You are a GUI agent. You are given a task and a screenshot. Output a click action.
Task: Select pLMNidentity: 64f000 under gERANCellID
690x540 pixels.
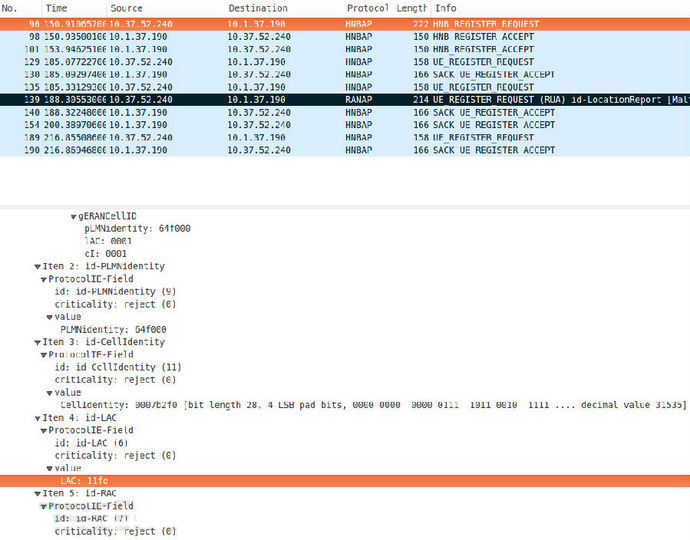[137, 229]
